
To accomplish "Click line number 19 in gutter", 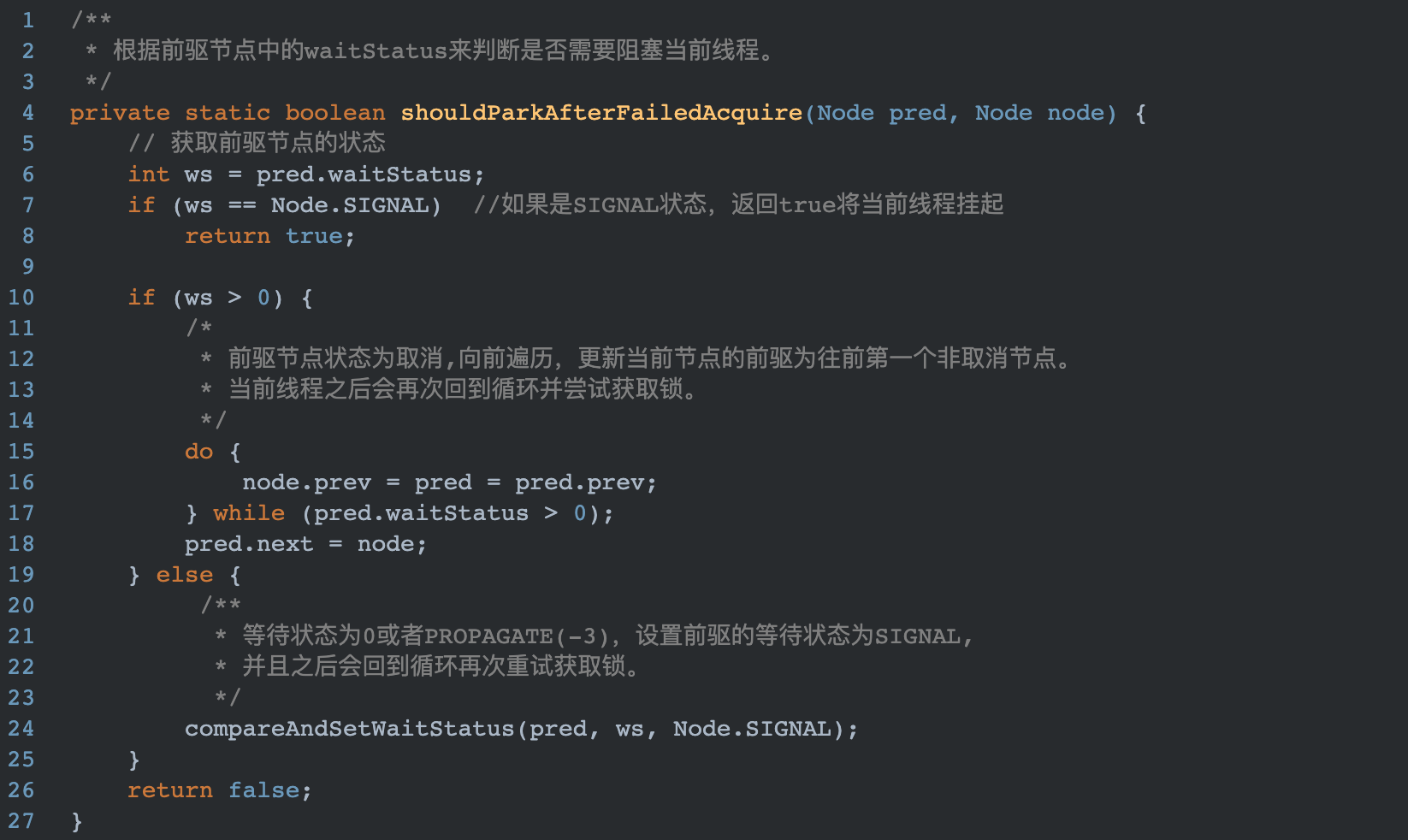I will point(21,574).
